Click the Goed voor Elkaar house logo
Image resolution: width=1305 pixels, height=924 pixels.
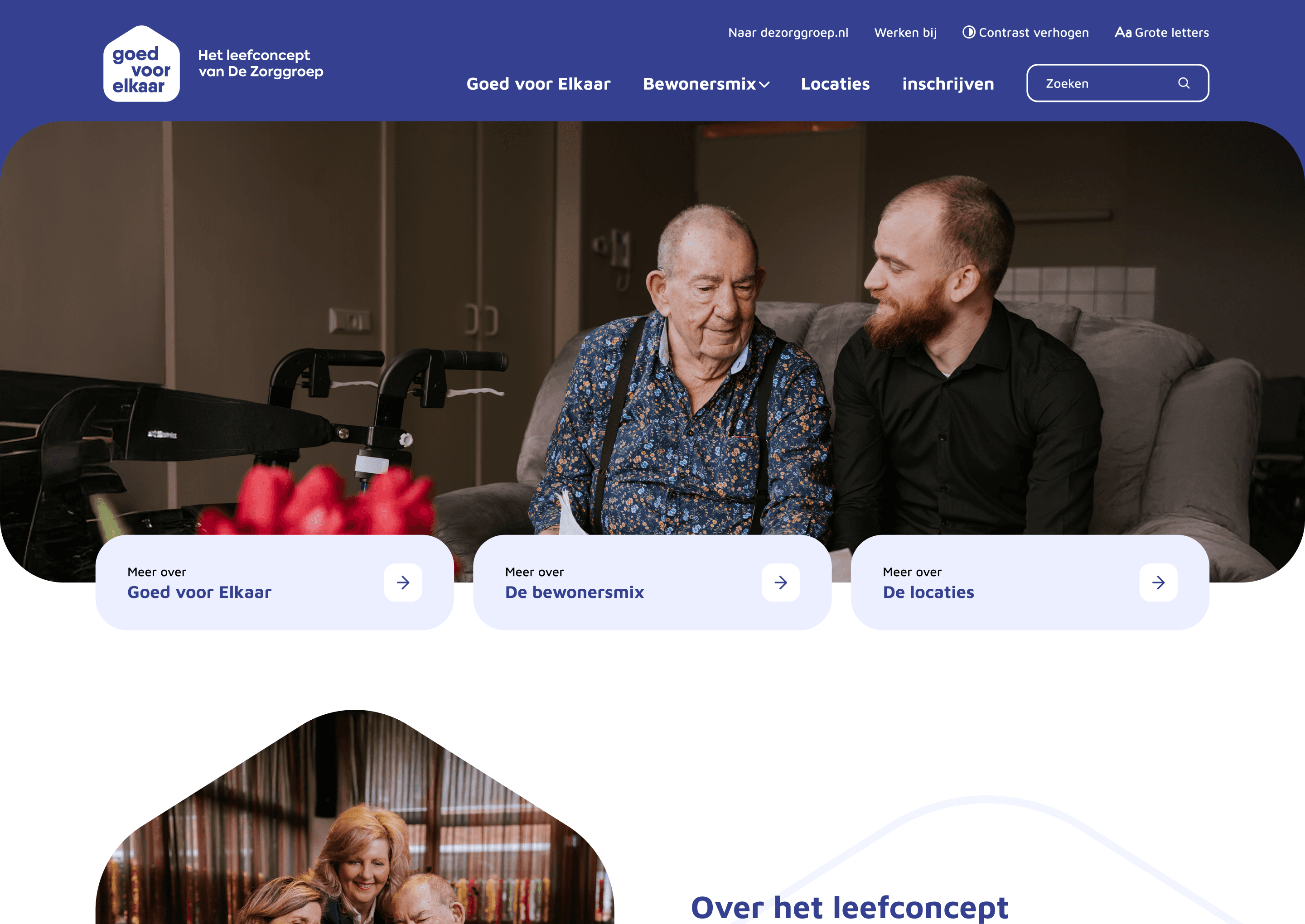pyautogui.click(x=141, y=64)
